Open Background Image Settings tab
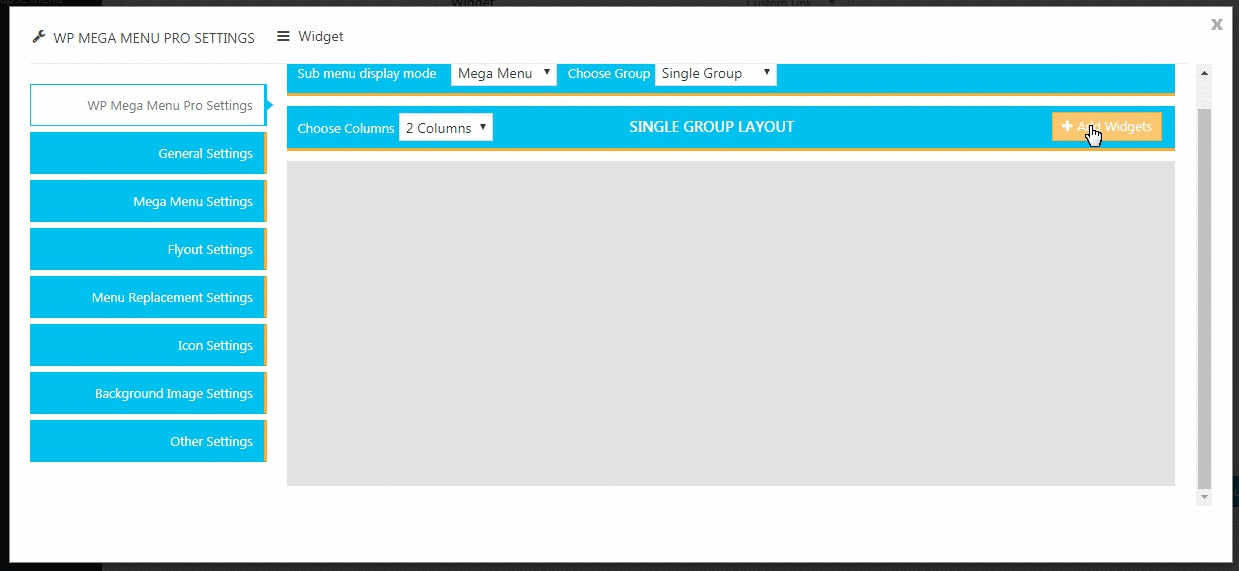Screen dimensions: 1239x571 [148, 393]
